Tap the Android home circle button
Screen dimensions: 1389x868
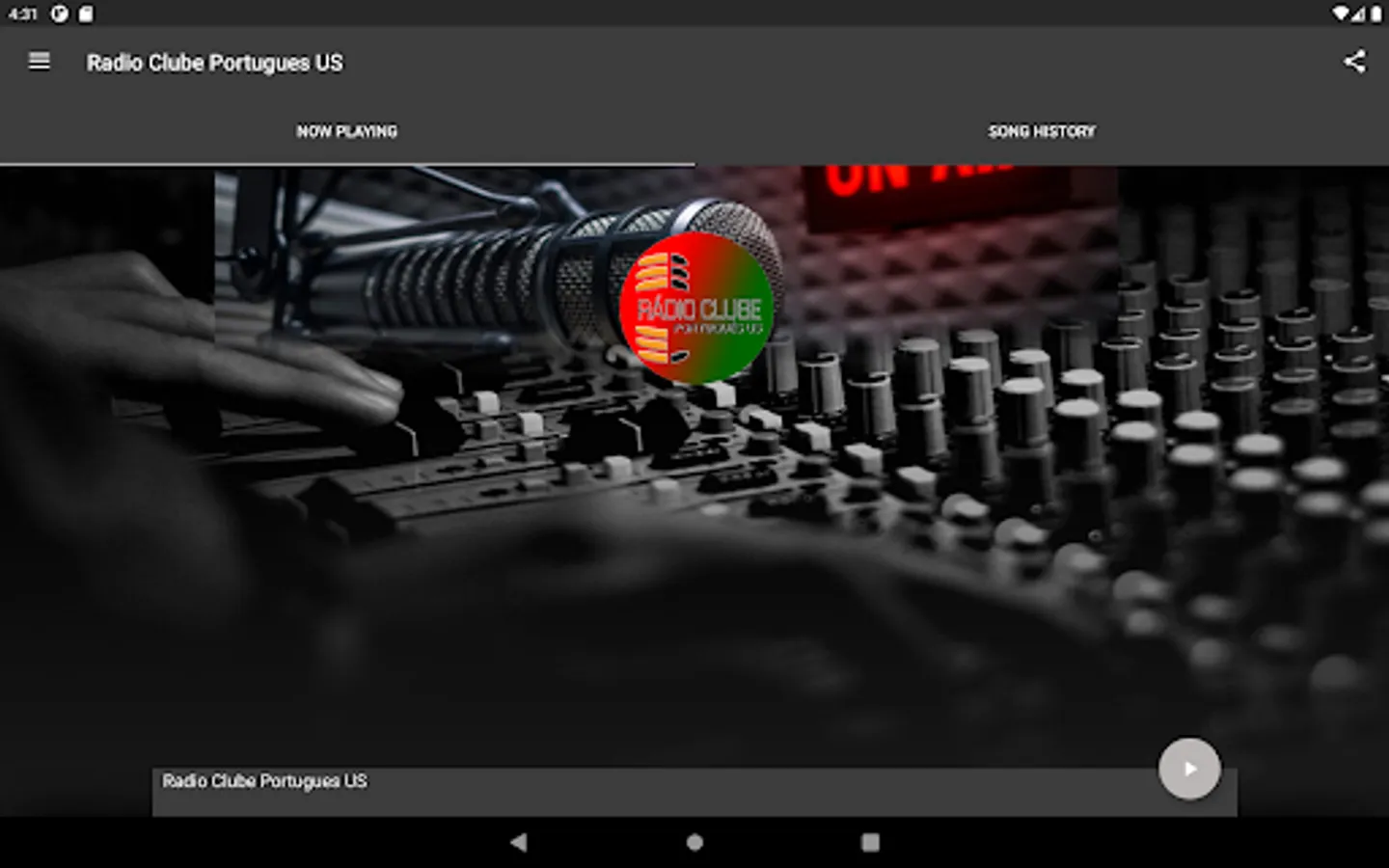coord(694,842)
